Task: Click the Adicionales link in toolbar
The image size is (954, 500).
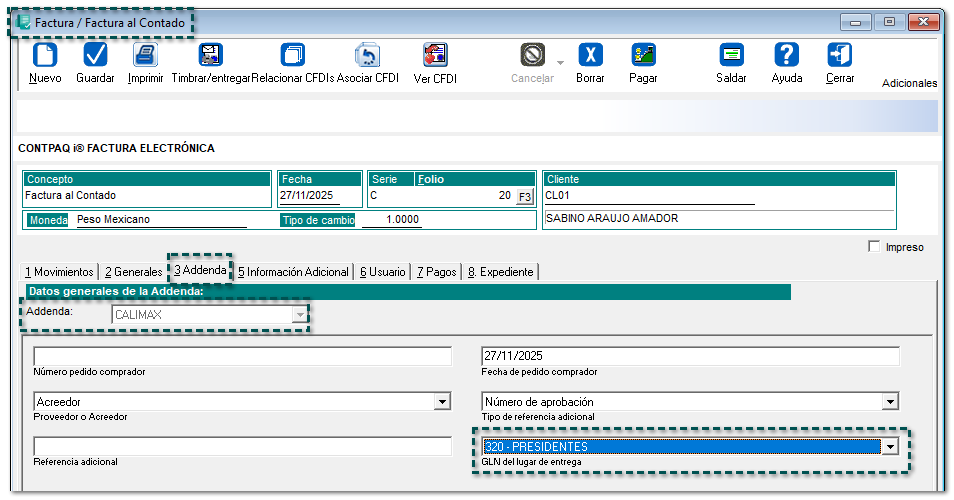Action: click(909, 84)
